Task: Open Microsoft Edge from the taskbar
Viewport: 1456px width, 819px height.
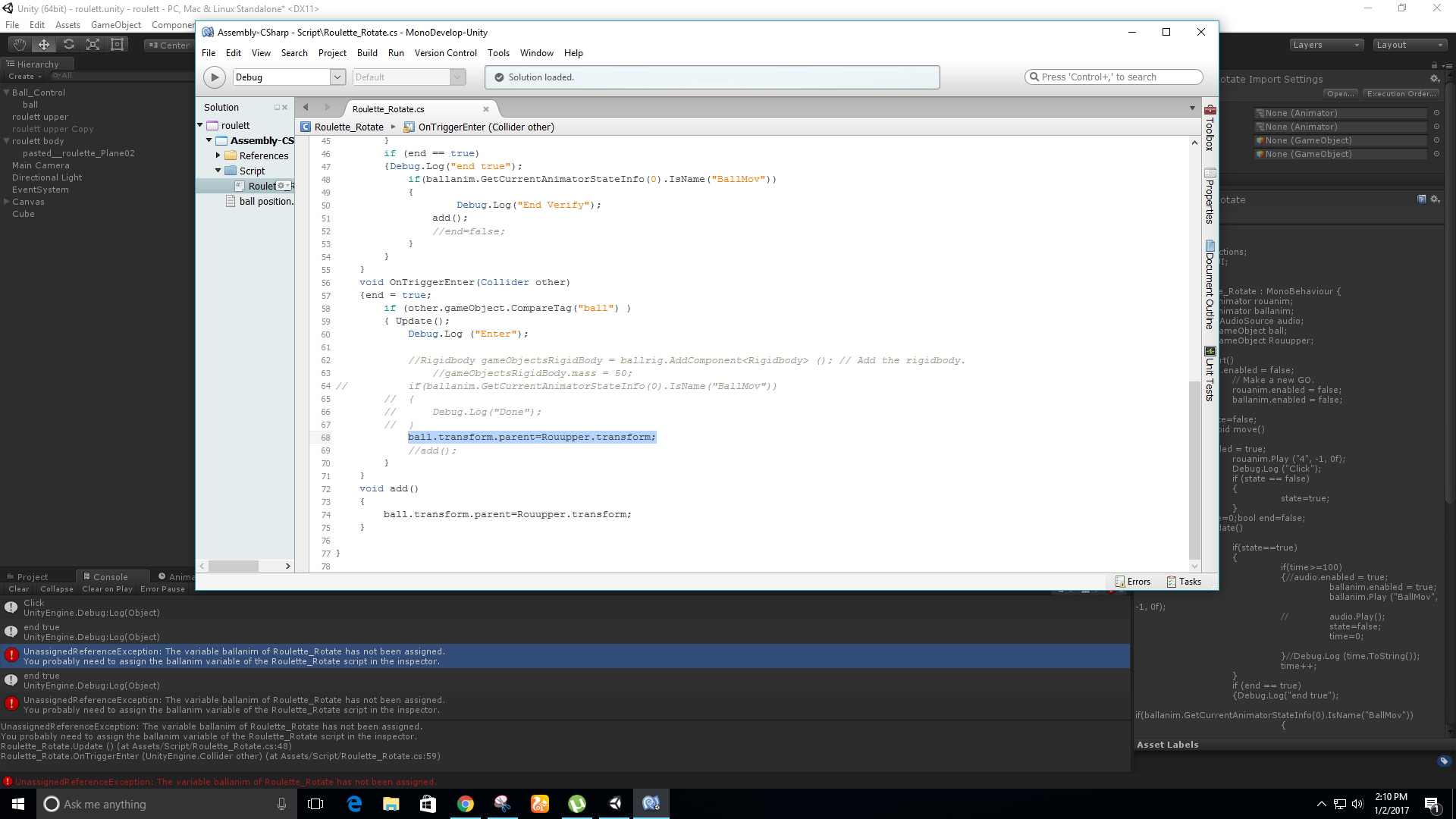Action: (354, 804)
